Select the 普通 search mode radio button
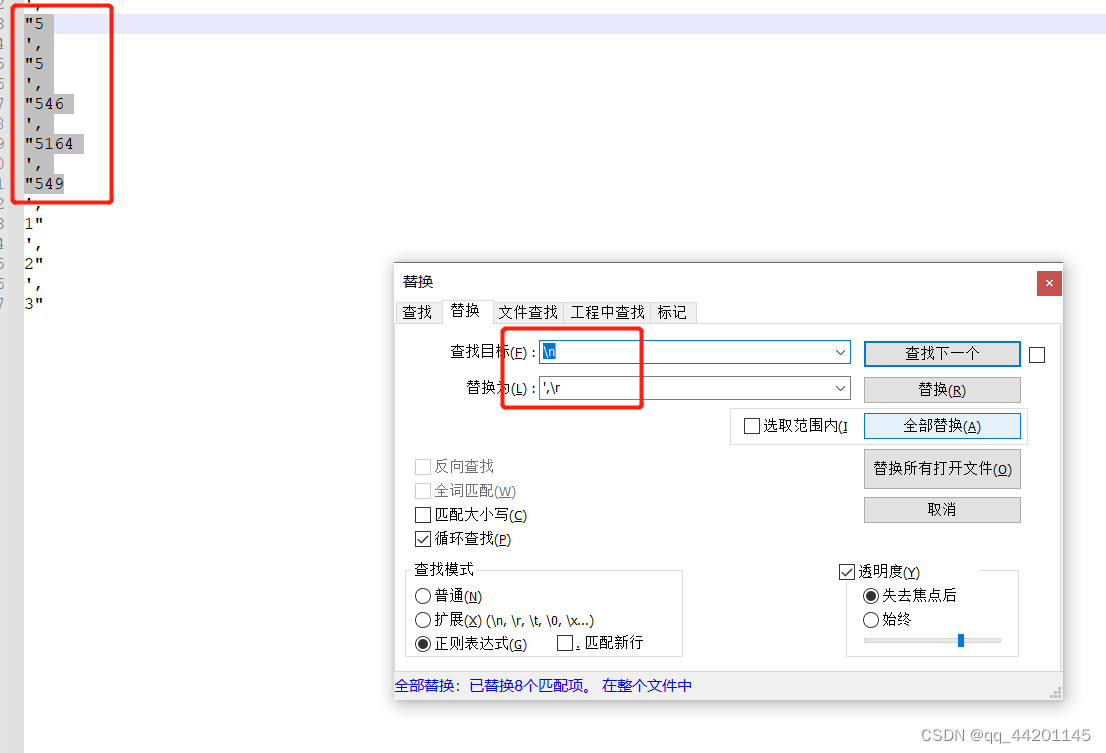Viewport: 1106px width, 753px height. click(x=423, y=595)
